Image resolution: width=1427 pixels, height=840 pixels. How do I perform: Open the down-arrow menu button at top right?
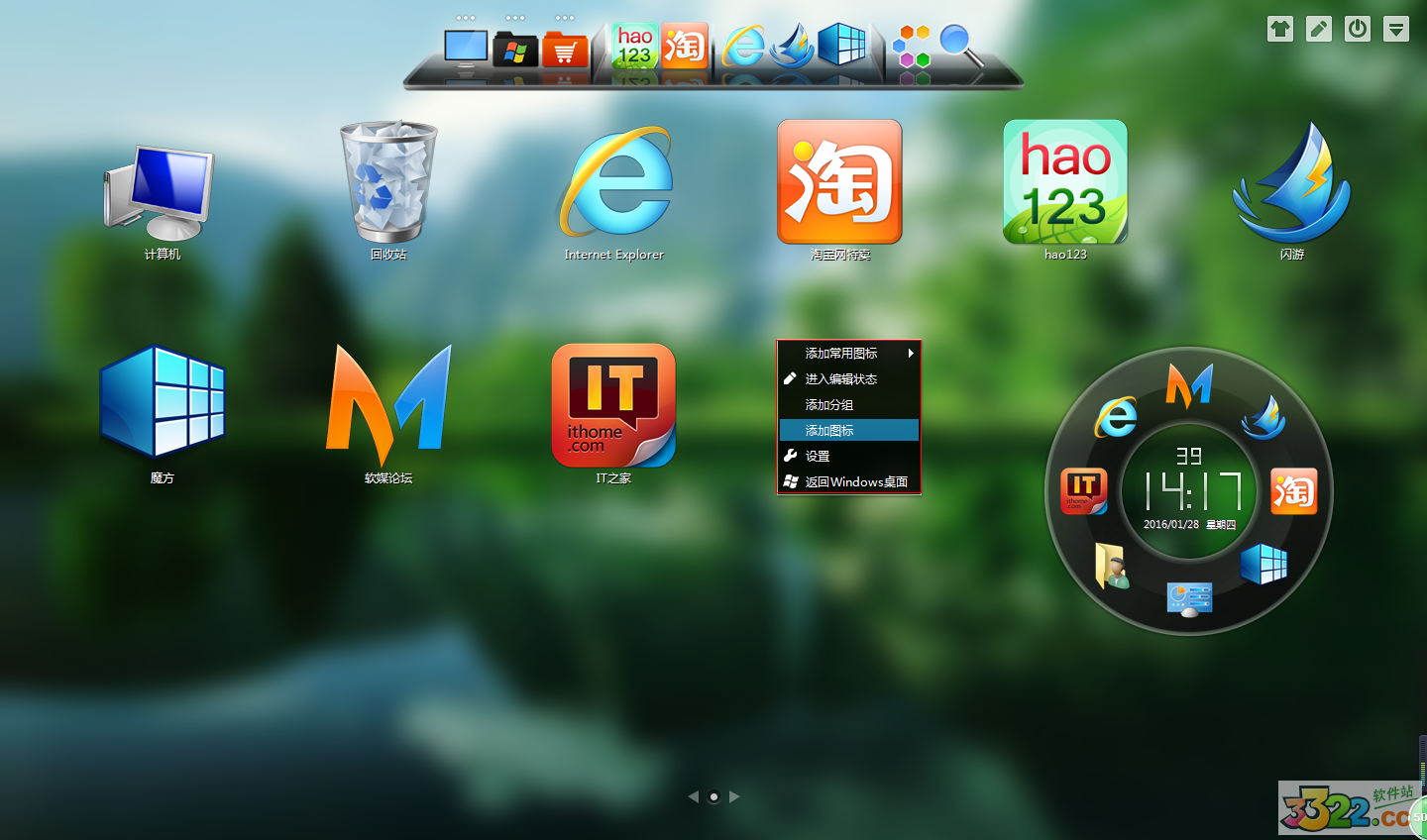pos(1396,29)
